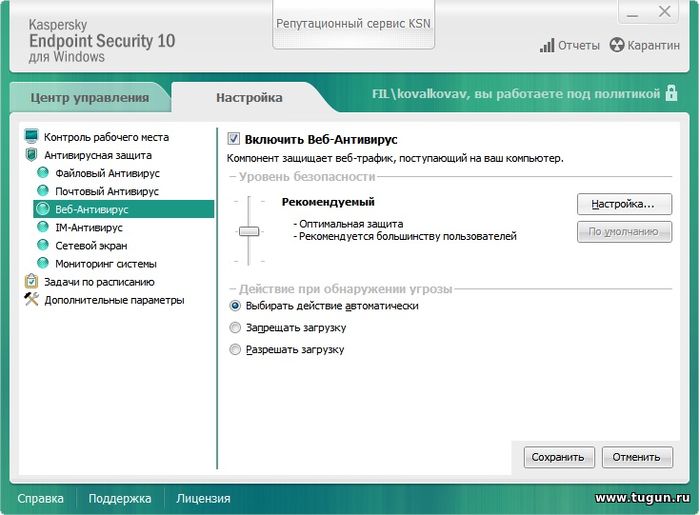Click green status dot of Почтовый Антивирус
Viewport: 700px width, 515px height.
pos(43,191)
